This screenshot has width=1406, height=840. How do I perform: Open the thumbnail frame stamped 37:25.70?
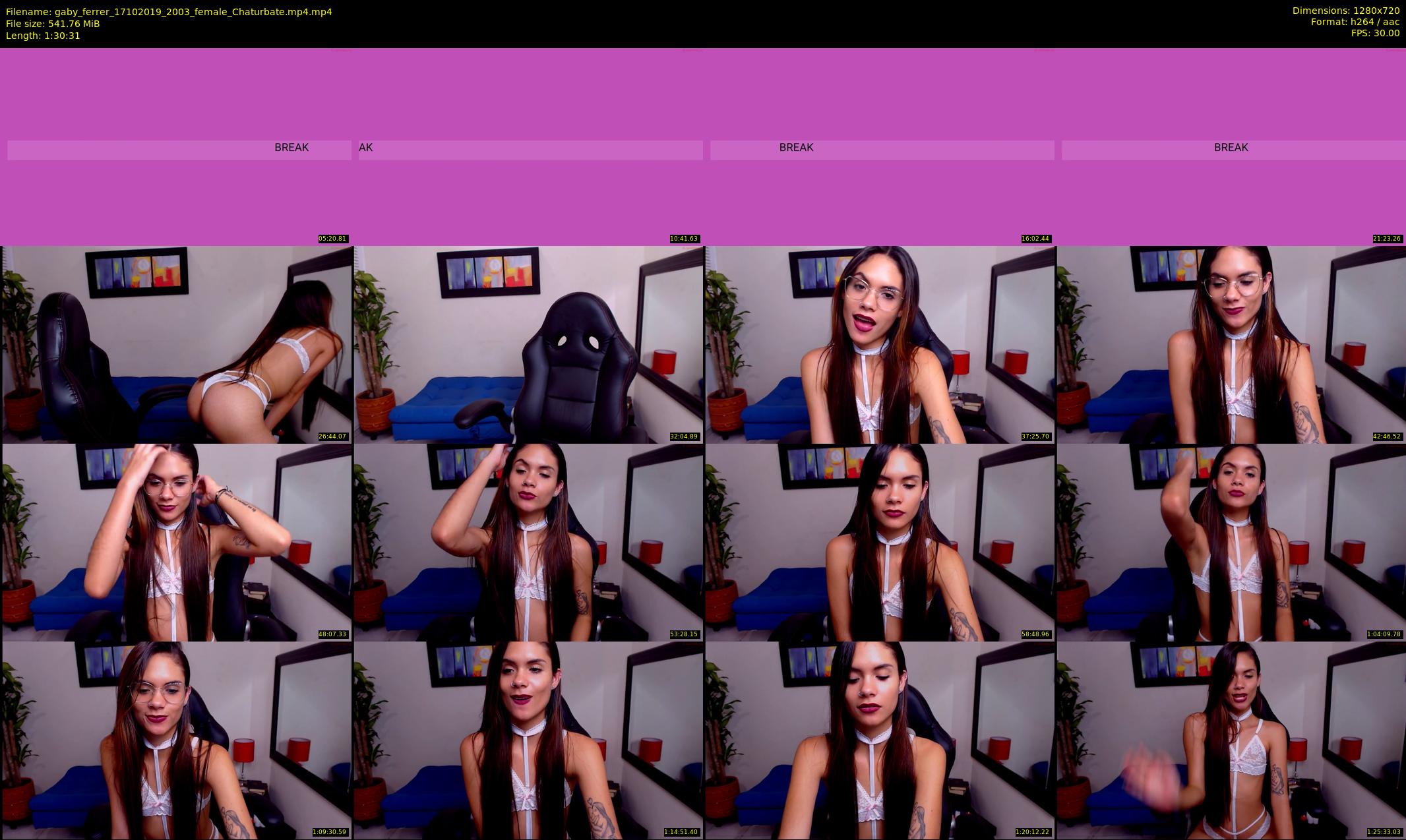880,344
